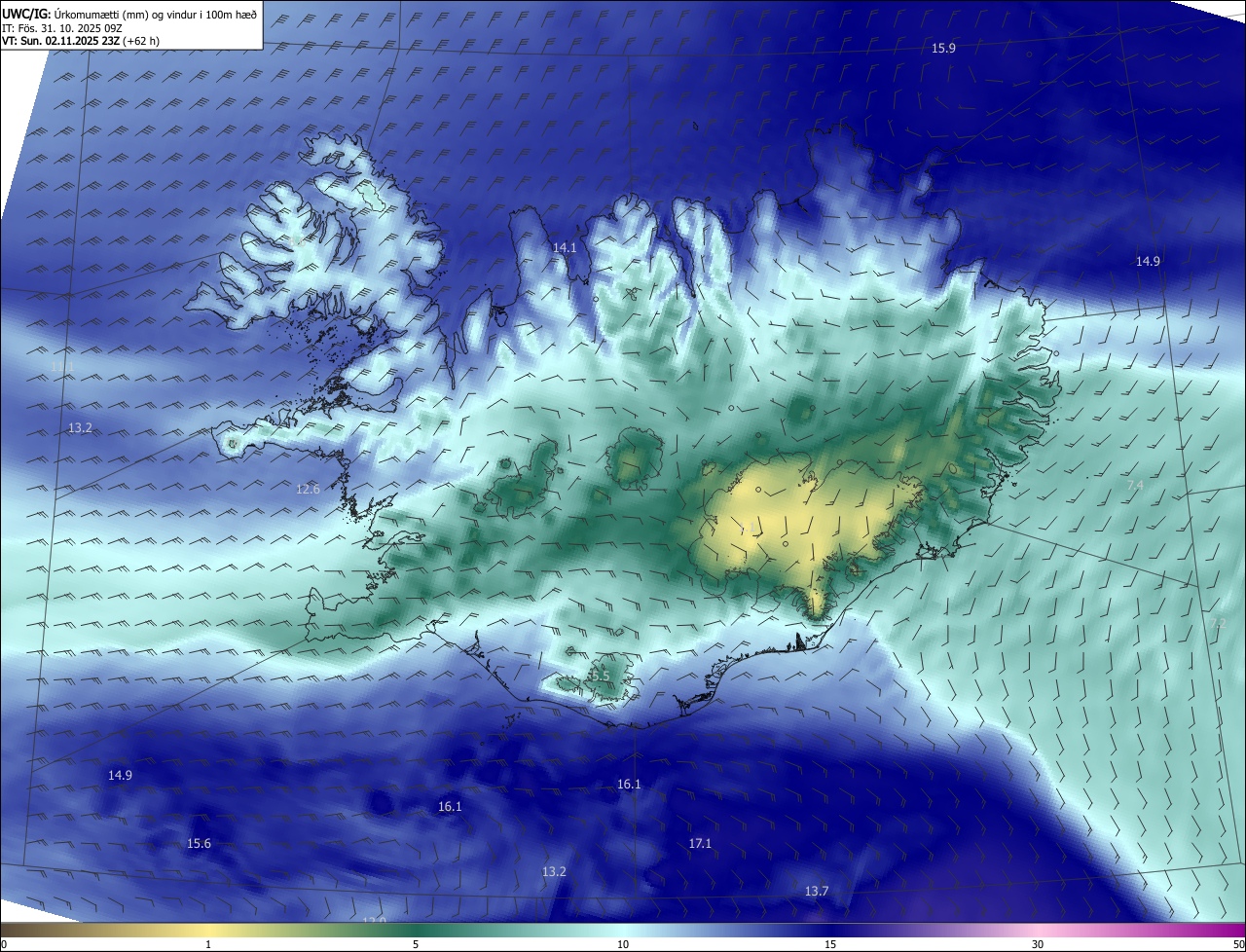Click the 0 tick on color scale
Viewport: 1246px width, 952px height.
(x=4, y=944)
